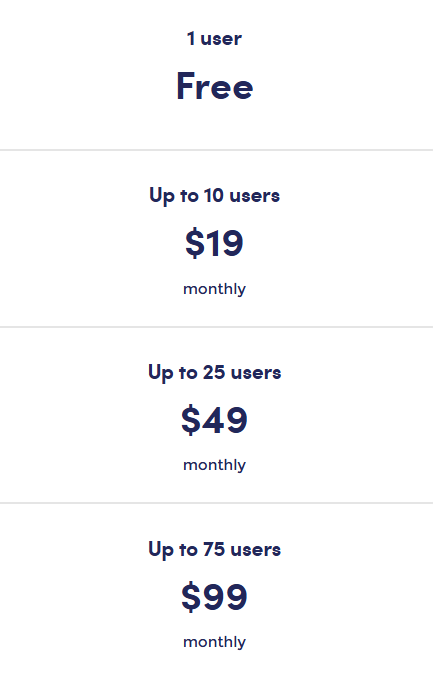
Task: Click "monthly" under the $99 price
Action: point(214,643)
